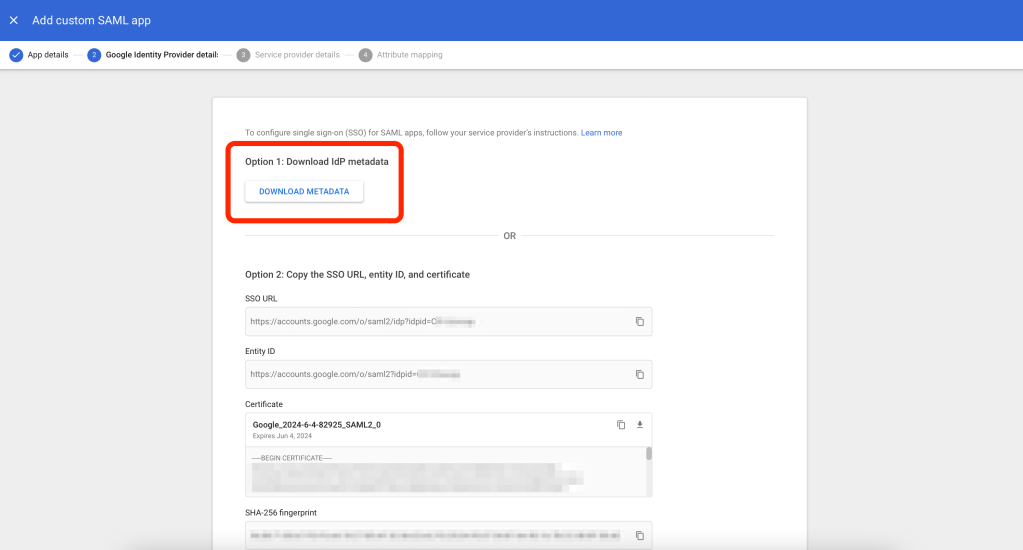Image resolution: width=1023 pixels, height=550 pixels.
Task: Click the step 3 number circle
Action: click(243, 55)
